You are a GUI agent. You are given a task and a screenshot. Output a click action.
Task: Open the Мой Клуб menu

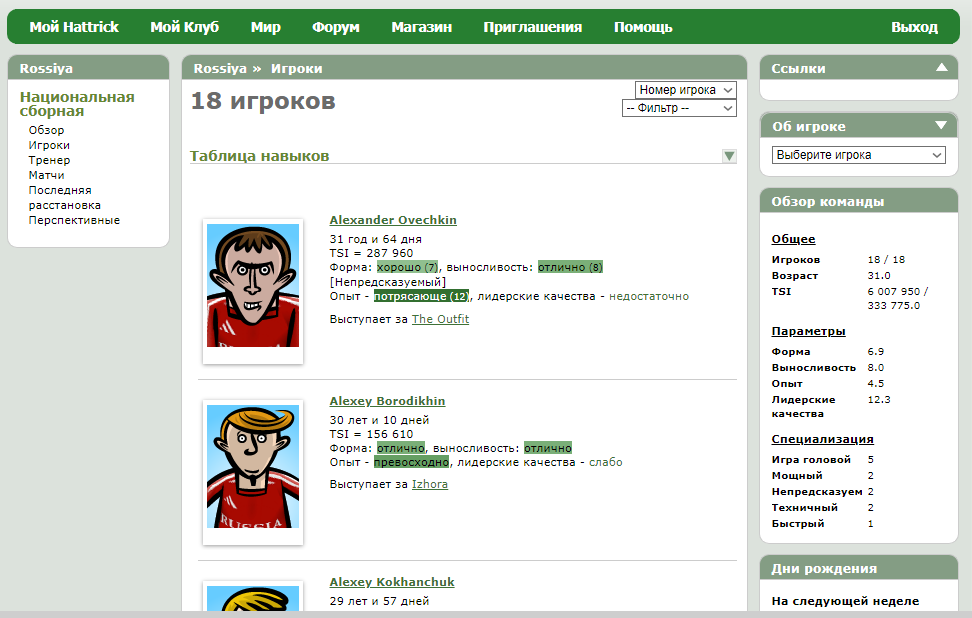pos(184,27)
